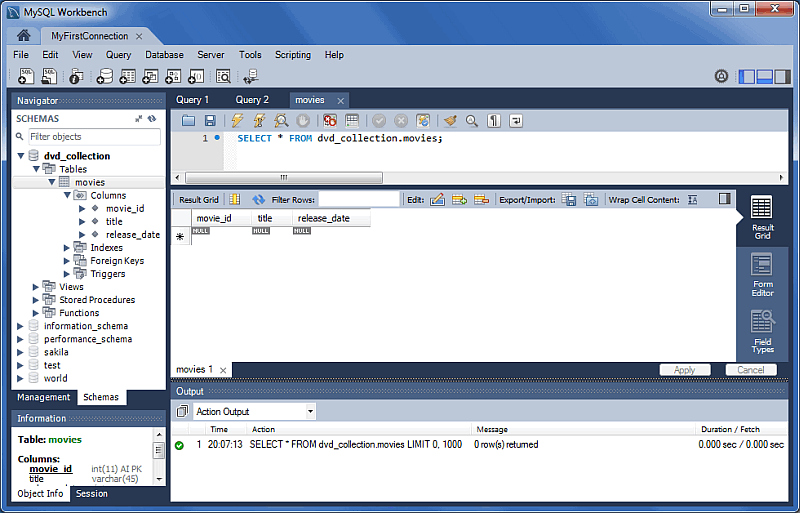This screenshot has height=513, width=800.
Task: Delete selected rows from result grid
Action: point(481,200)
